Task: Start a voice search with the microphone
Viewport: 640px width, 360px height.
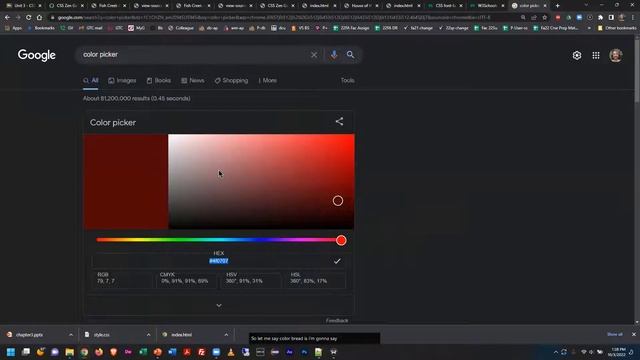Action: pyautogui.click(x=334, y=55)
